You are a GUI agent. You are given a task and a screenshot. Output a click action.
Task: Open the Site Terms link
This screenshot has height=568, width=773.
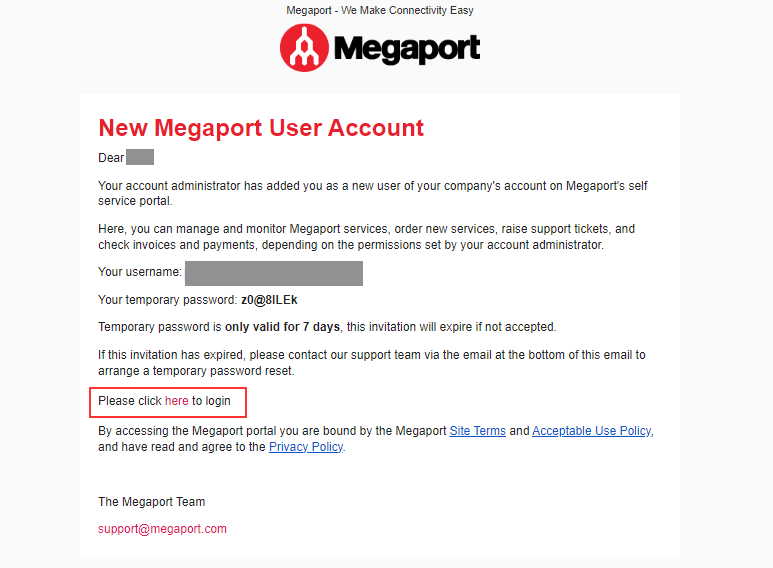[477, 431]
